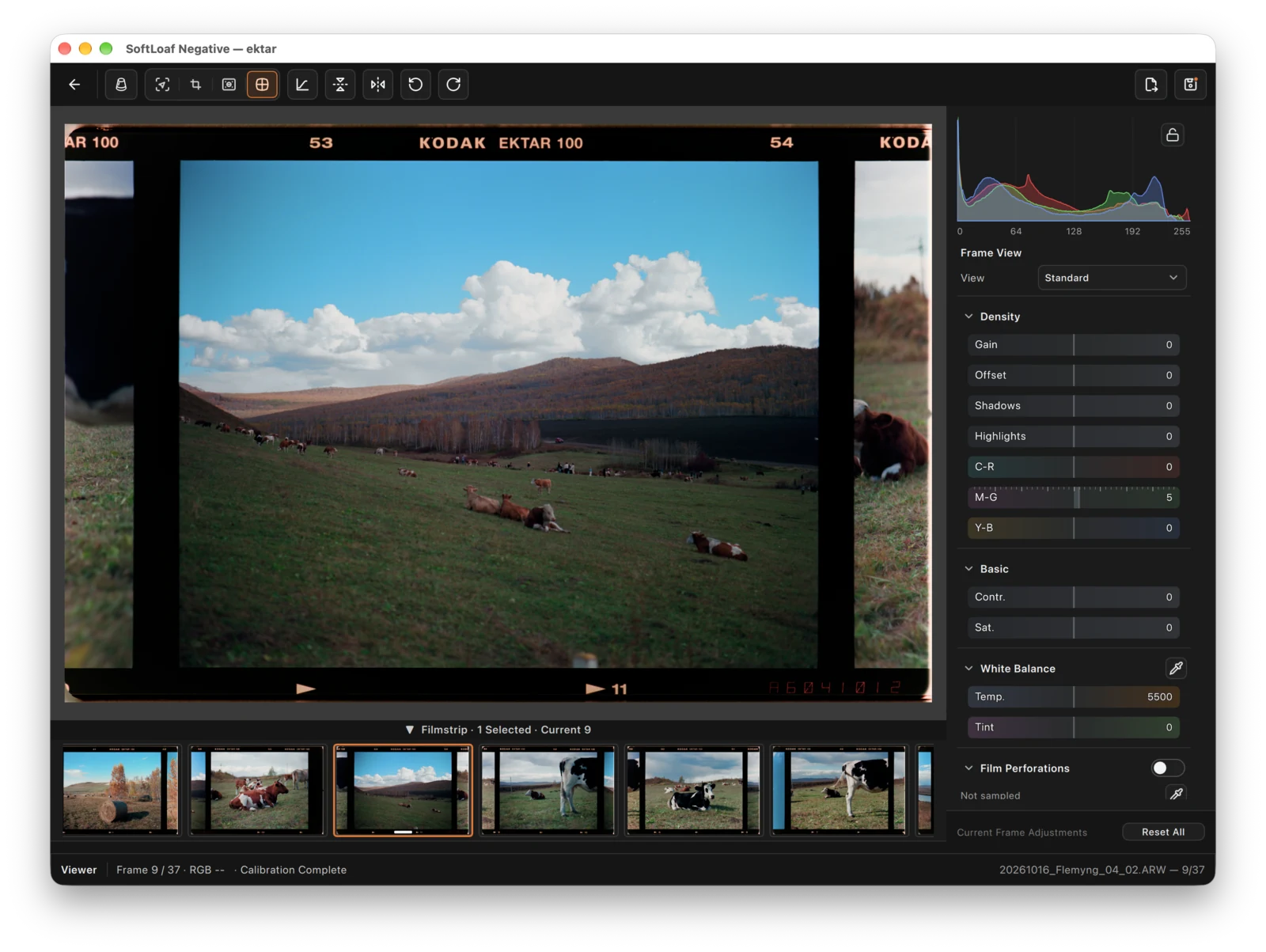Viewport: 1266px width, 952px height.
Task: Flip the frame vertically
Action: [340, 85]
